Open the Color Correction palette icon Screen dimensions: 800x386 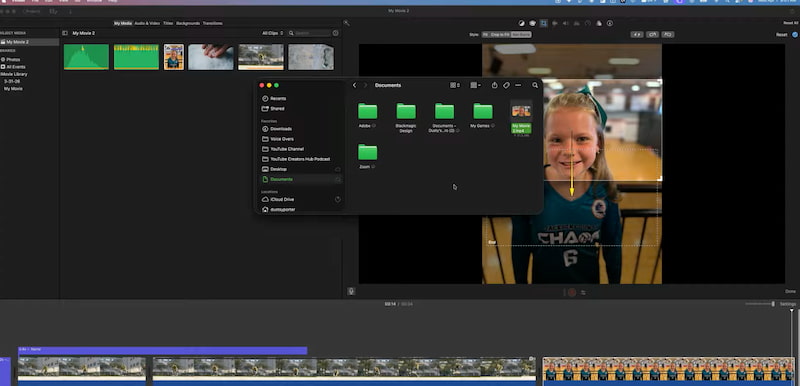click(x=533, y=23)
